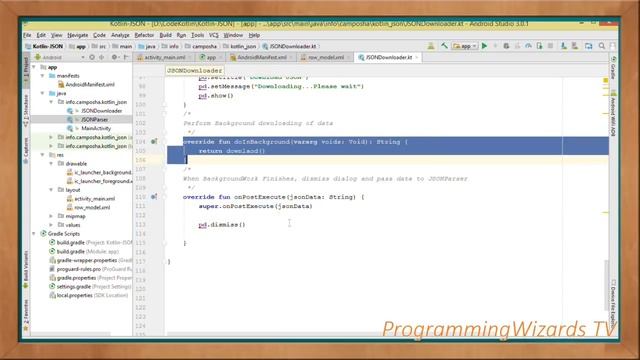The height and width of the screenshot is (360, 640).
Task: Click the override gutter icon beside onPostExecute
Action: pos(154,197)
